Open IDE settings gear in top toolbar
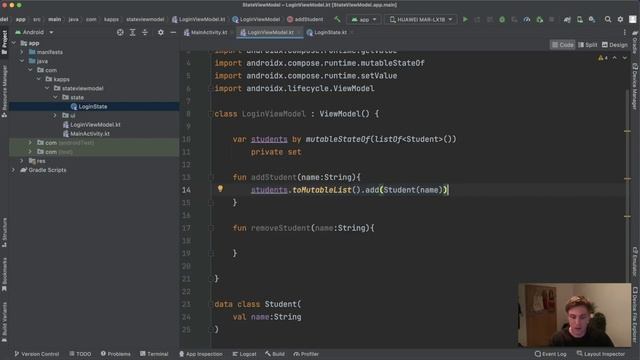 tap(620, 19)
